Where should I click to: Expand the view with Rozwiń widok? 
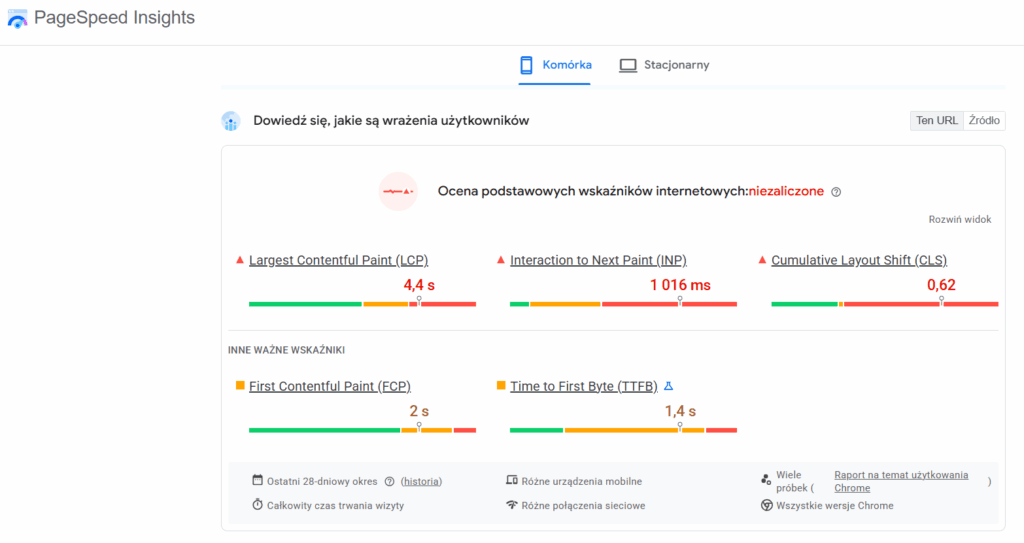coord(960,220)
